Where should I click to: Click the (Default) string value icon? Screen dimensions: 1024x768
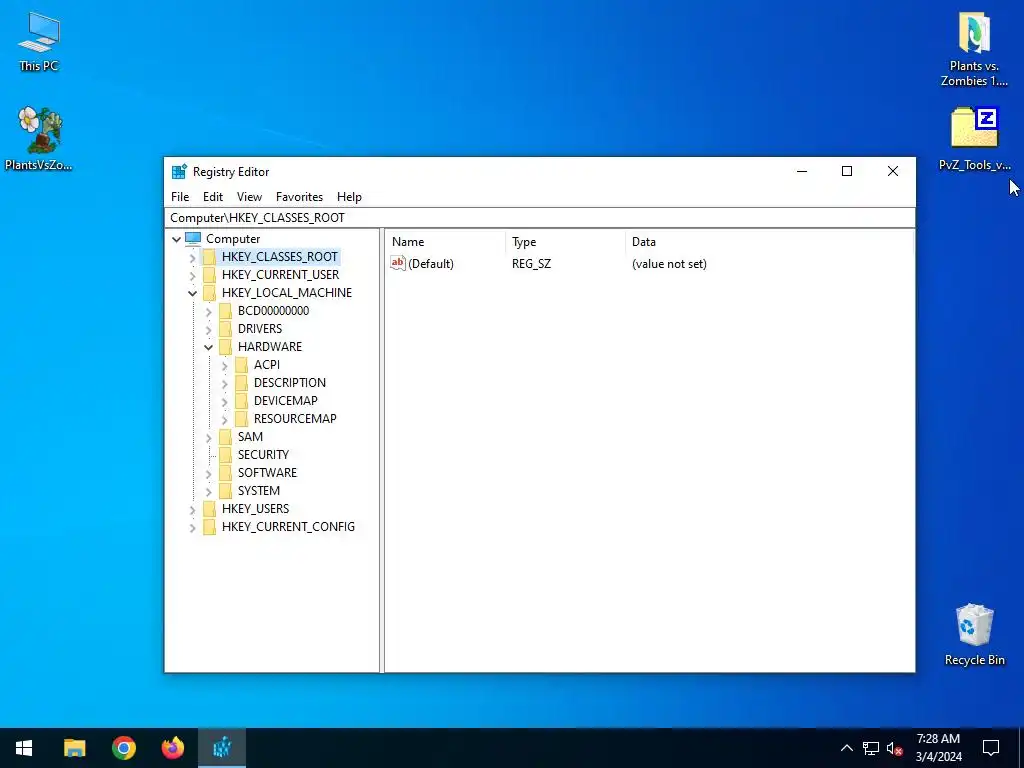[398, 263]
